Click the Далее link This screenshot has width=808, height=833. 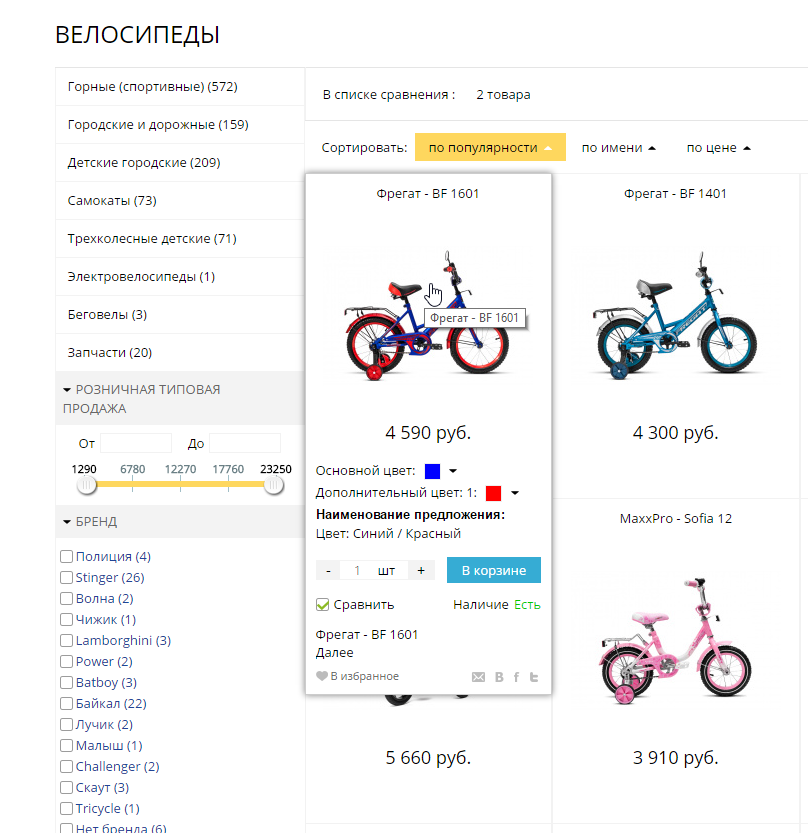[x=335, y=652]
